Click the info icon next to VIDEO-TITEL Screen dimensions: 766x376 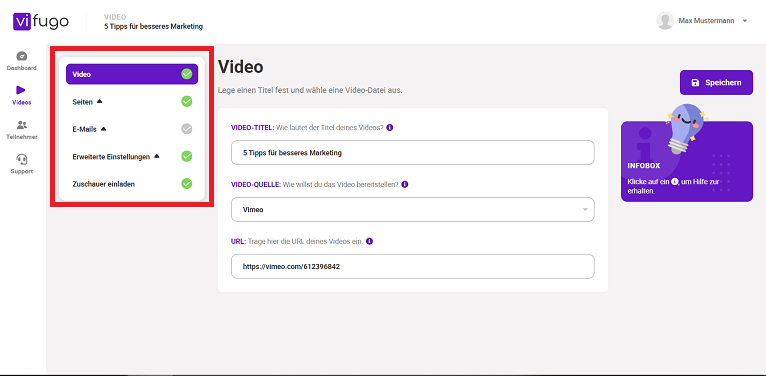pyautogui.click(x=389, y=127)
